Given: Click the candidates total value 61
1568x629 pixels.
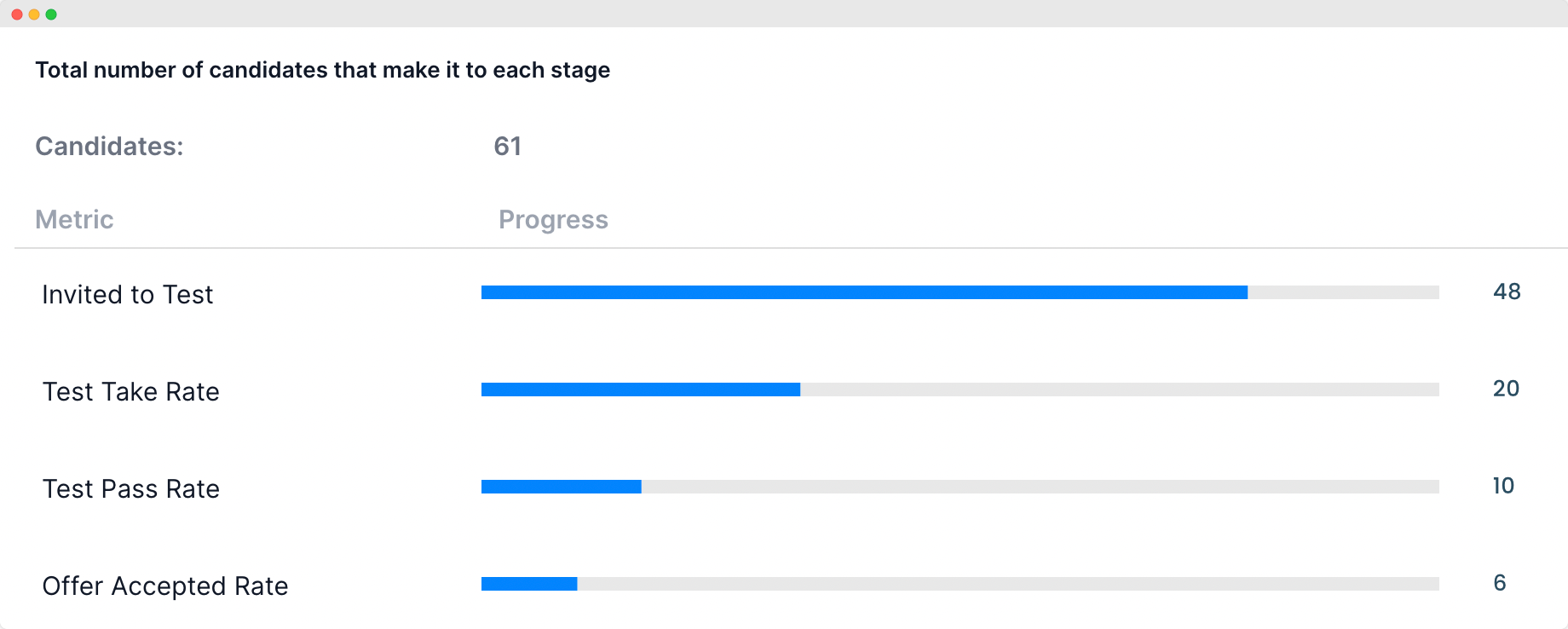Looking at the screenshot, I should 508,147.
